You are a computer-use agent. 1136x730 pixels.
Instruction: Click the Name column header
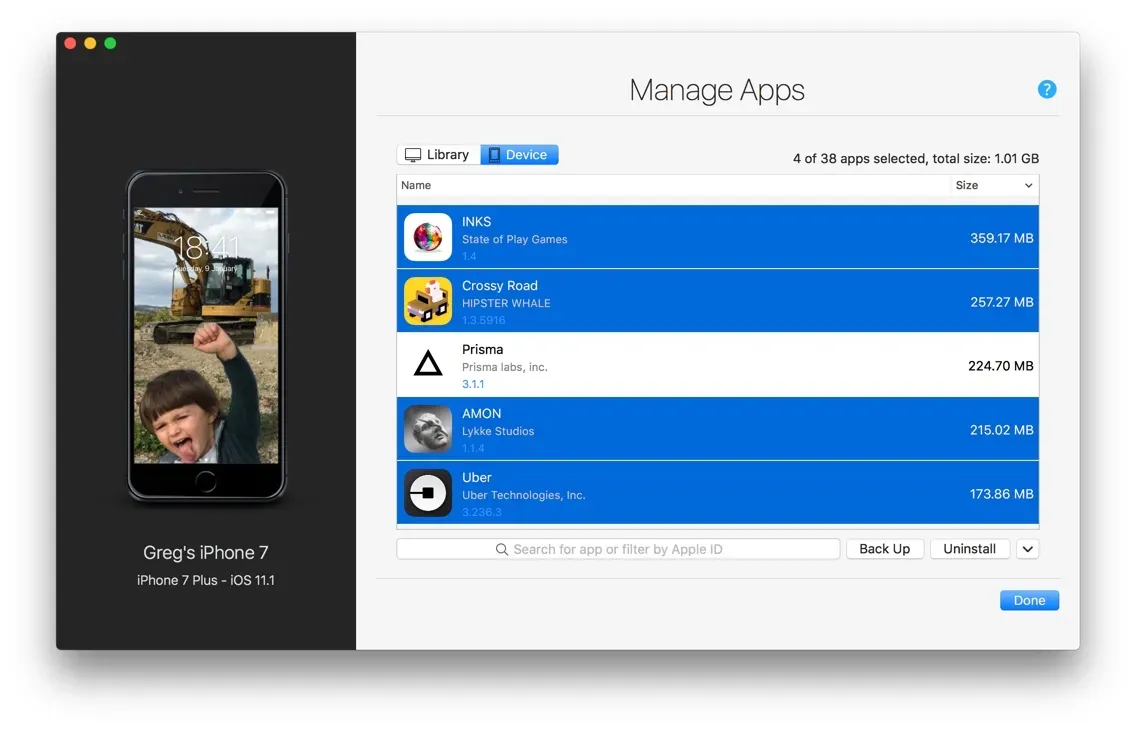(x=415, y=185)
